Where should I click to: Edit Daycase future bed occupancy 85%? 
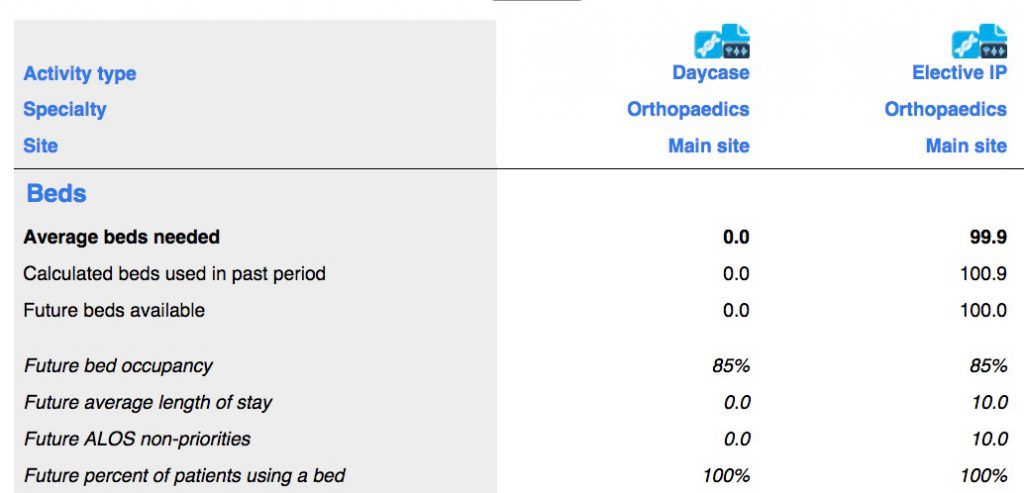[731, 365]
